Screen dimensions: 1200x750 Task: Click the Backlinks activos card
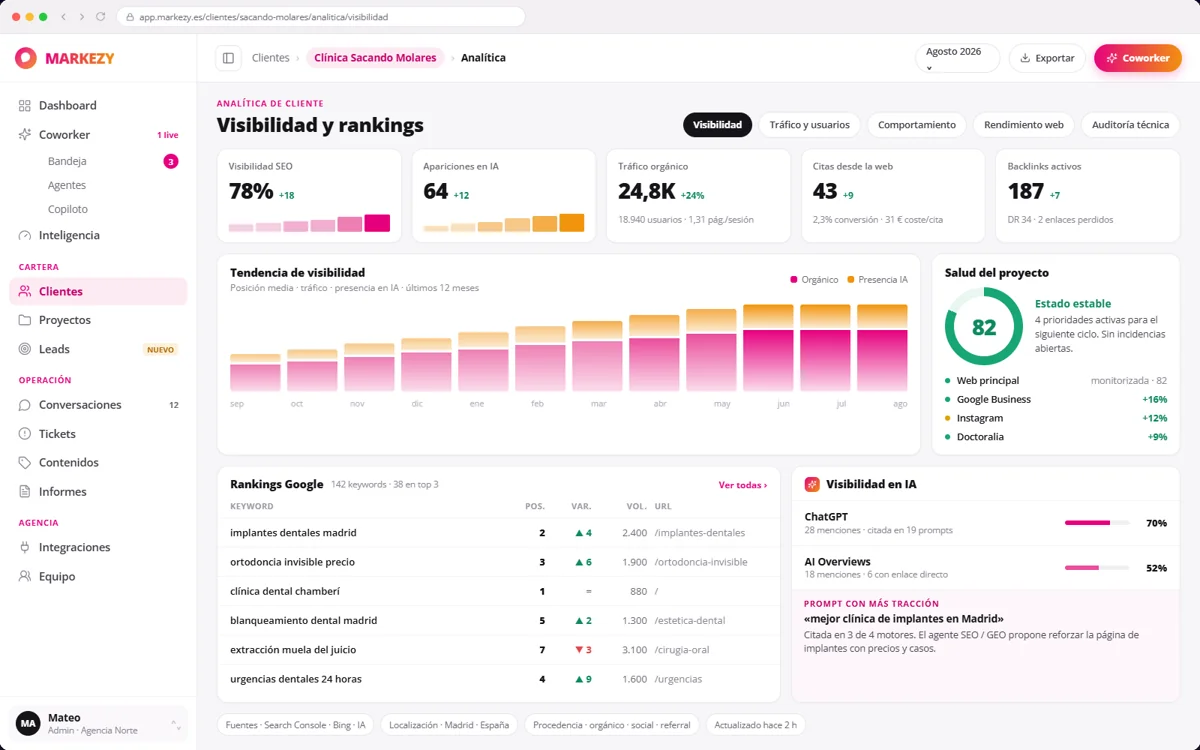coord(1088,196)
